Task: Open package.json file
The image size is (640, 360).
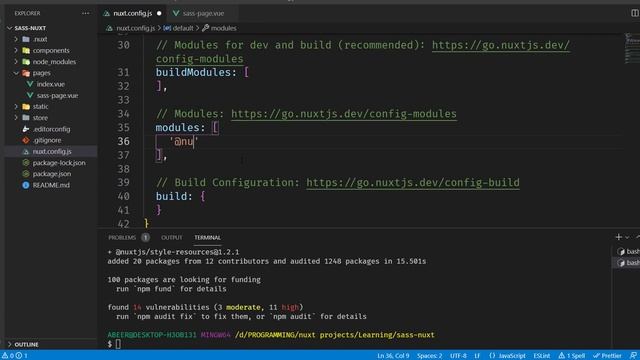Action: pos(52,174)
